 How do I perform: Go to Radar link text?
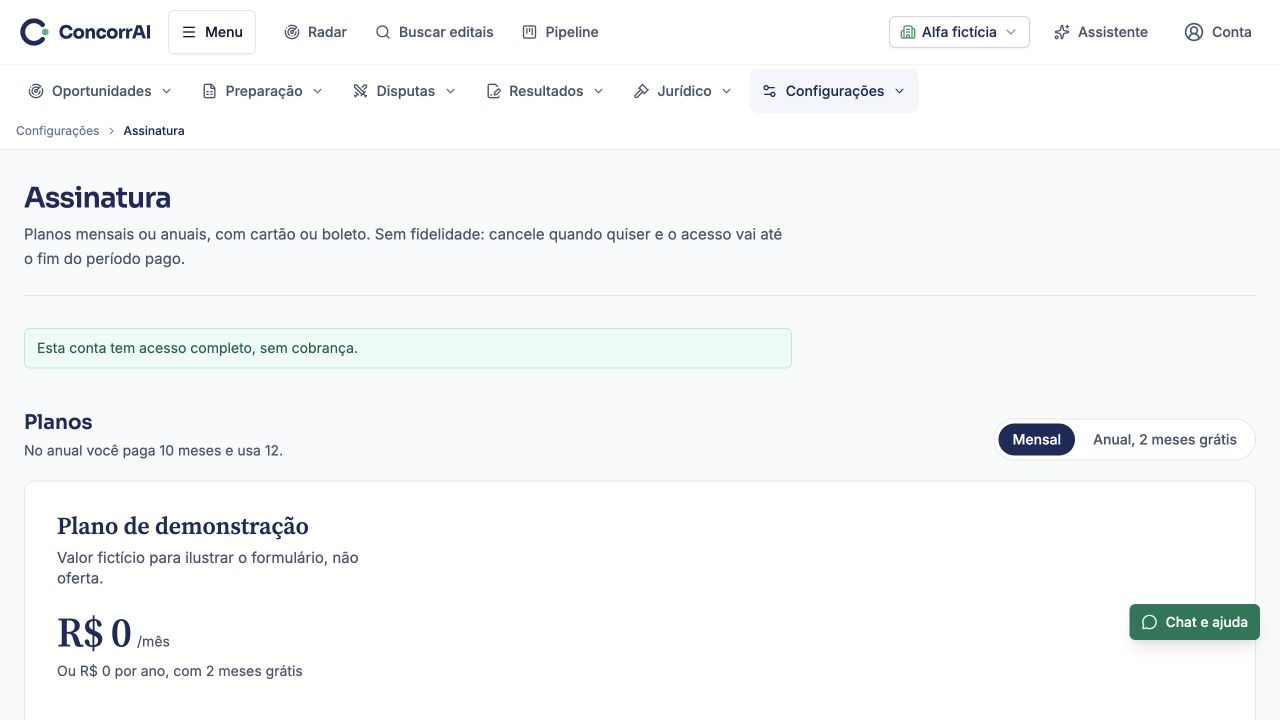[327, 32]
